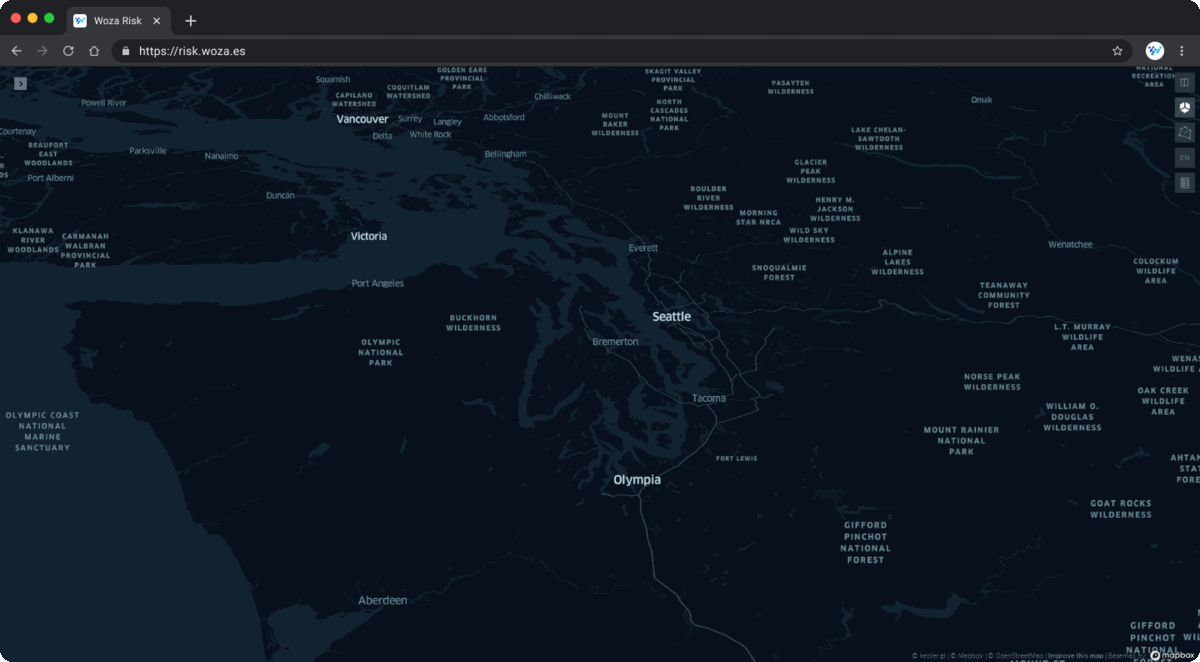Select the Woza Risk browser tab
The height and width of the screenshot is (662, 1200).
pyautogui.click(x=115, y=20)
